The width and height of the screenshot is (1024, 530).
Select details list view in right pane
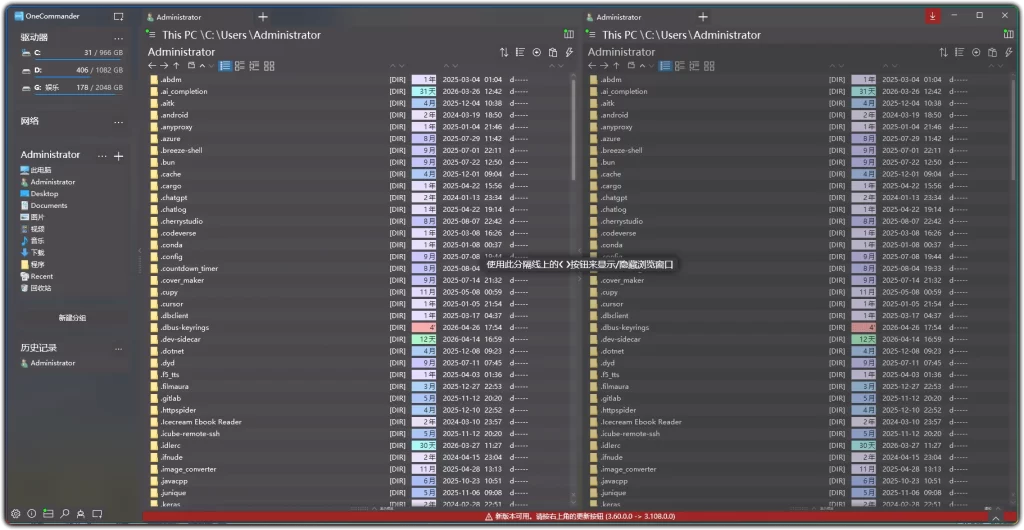point(665,66)
